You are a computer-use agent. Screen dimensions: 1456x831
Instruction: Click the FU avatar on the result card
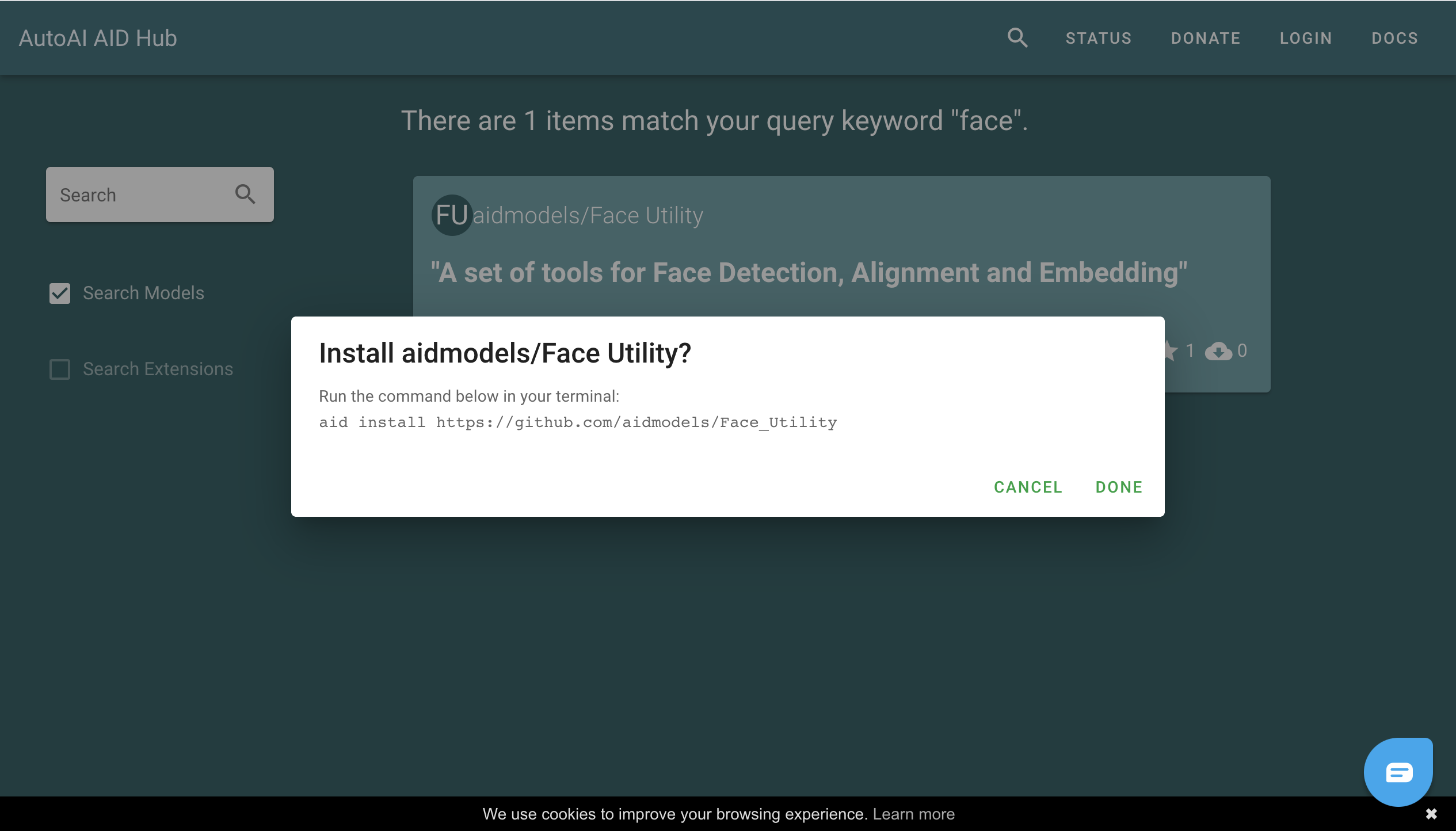point(452,215)
